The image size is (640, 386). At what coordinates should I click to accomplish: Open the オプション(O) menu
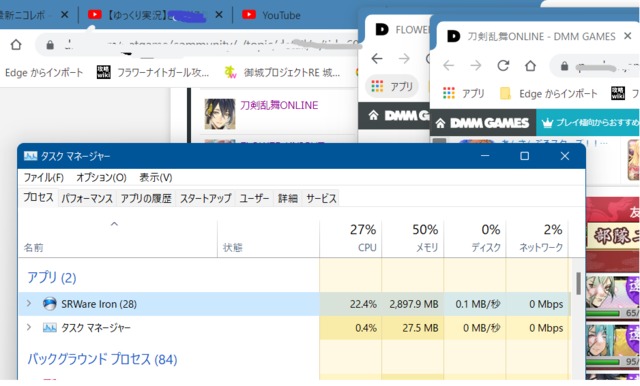(101, 177)
